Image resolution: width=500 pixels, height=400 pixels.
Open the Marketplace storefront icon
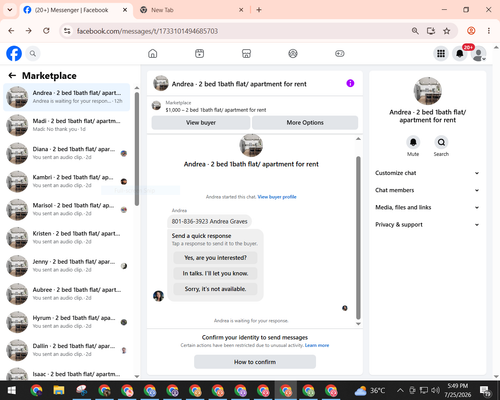click(246, 53)
